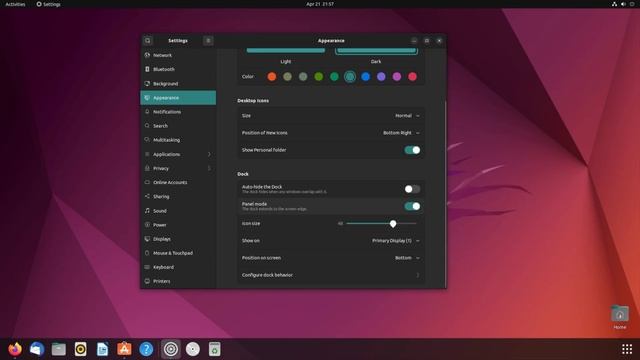Disable Panel mode switch
Viewport: 640px width, 360px height.
point(412,206)
